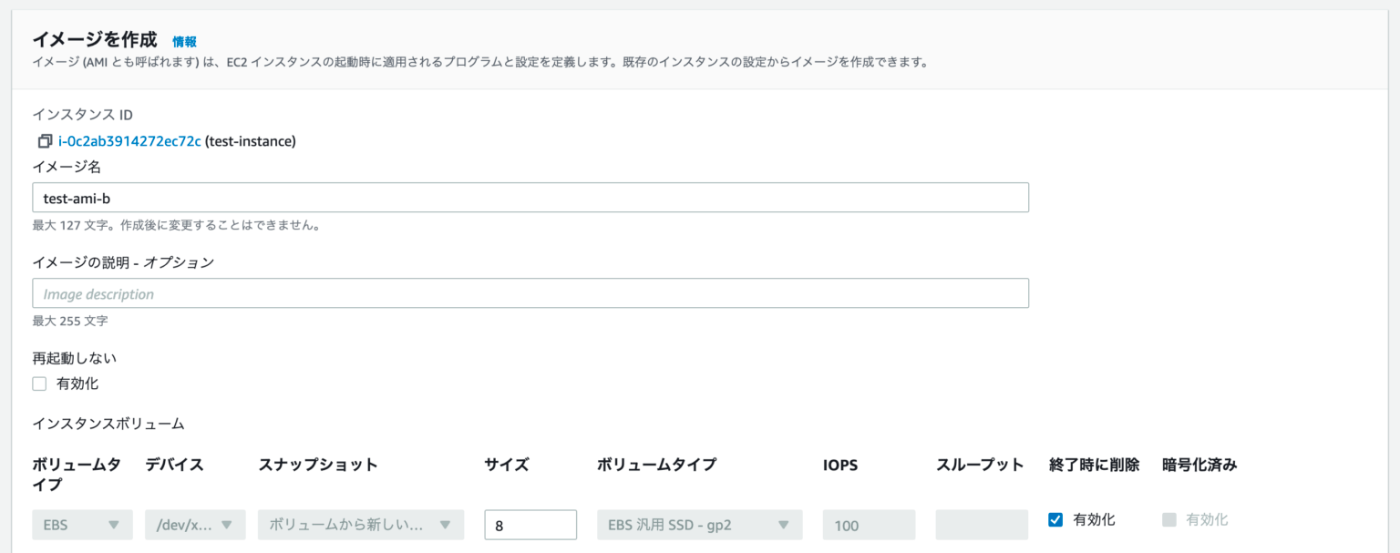1400x553 pixels.
Task: Click the disabled 暗号化済み 有効化 checkbox
Action: 1169,519
